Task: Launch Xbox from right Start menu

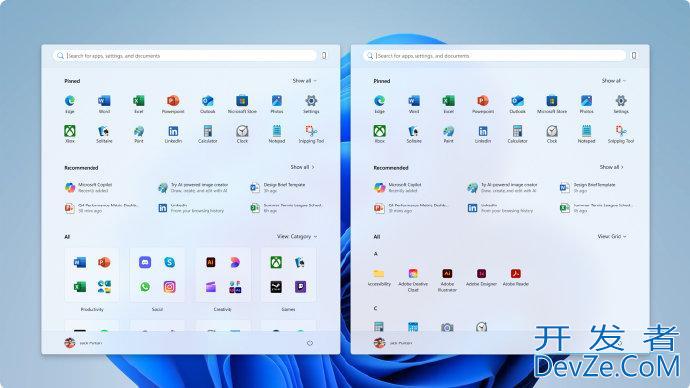Action: tap(379, 134)
